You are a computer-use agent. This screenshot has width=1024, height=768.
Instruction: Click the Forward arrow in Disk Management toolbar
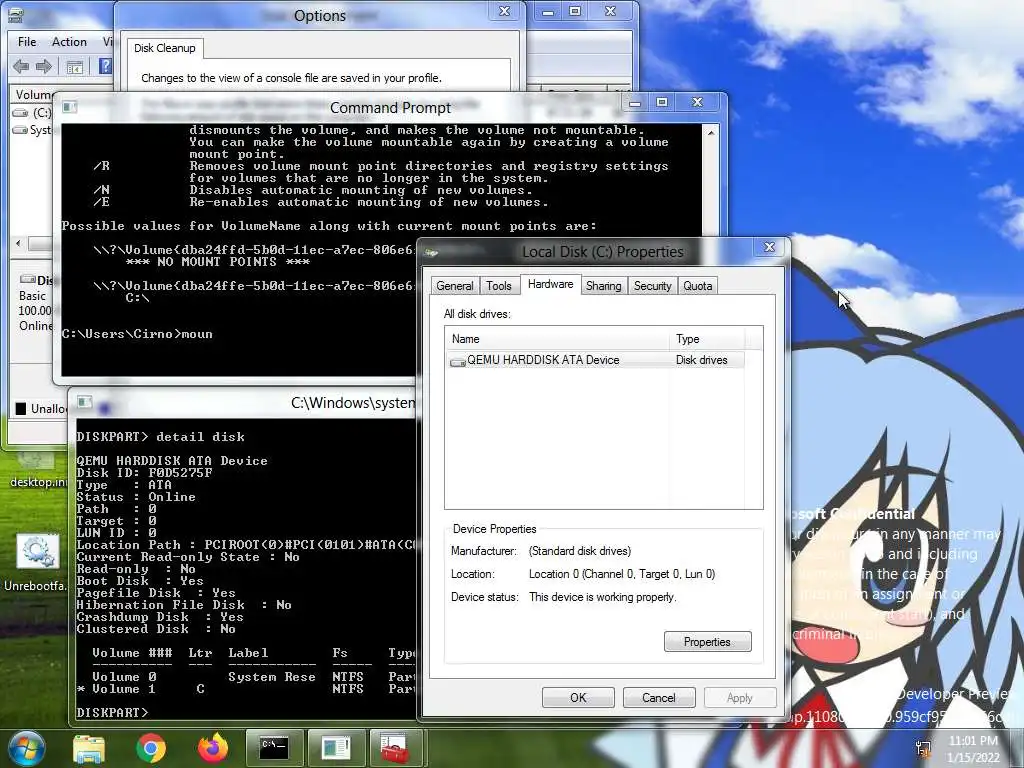tap(44, 66)
